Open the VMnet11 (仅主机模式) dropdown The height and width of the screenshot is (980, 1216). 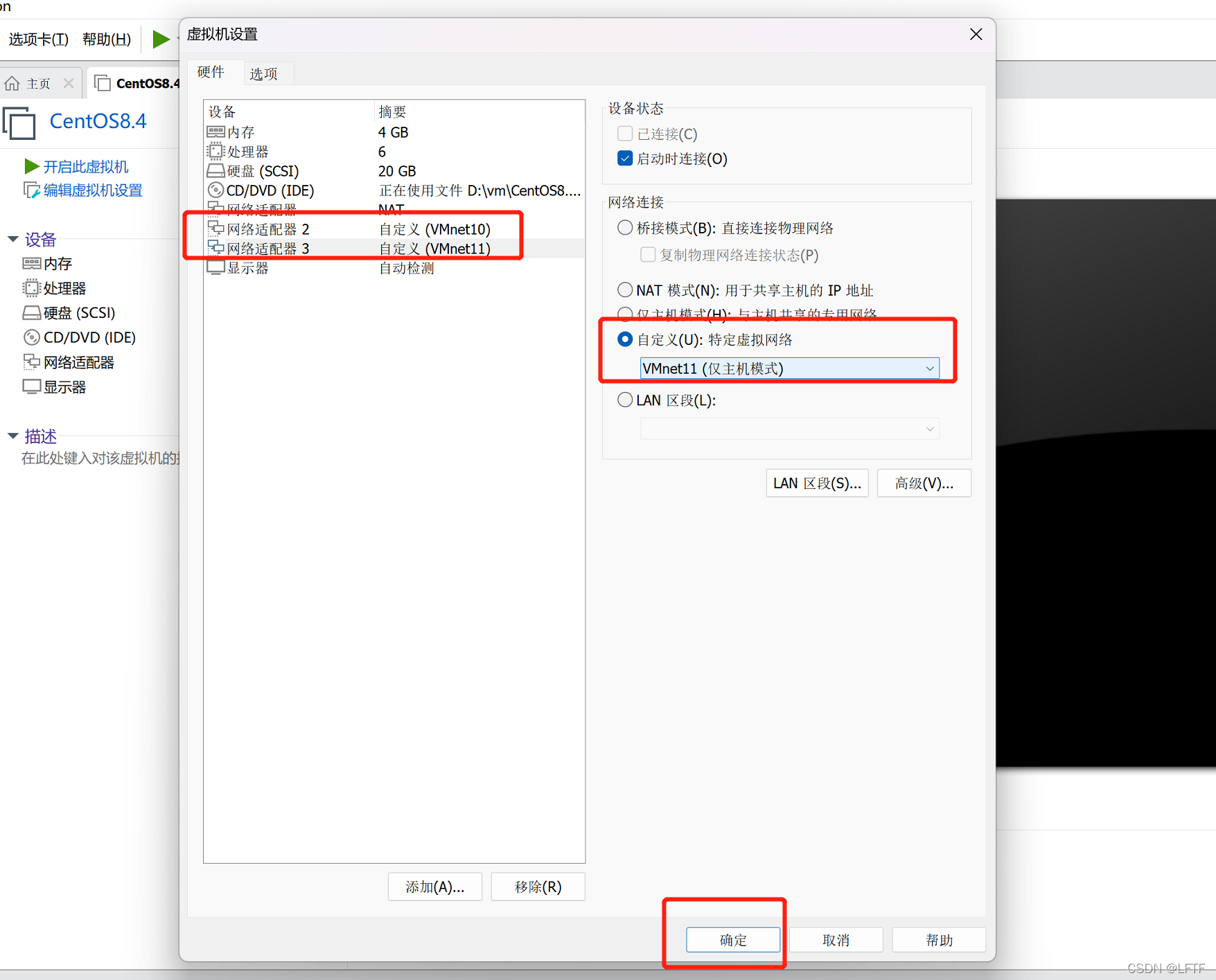[790, 368]
